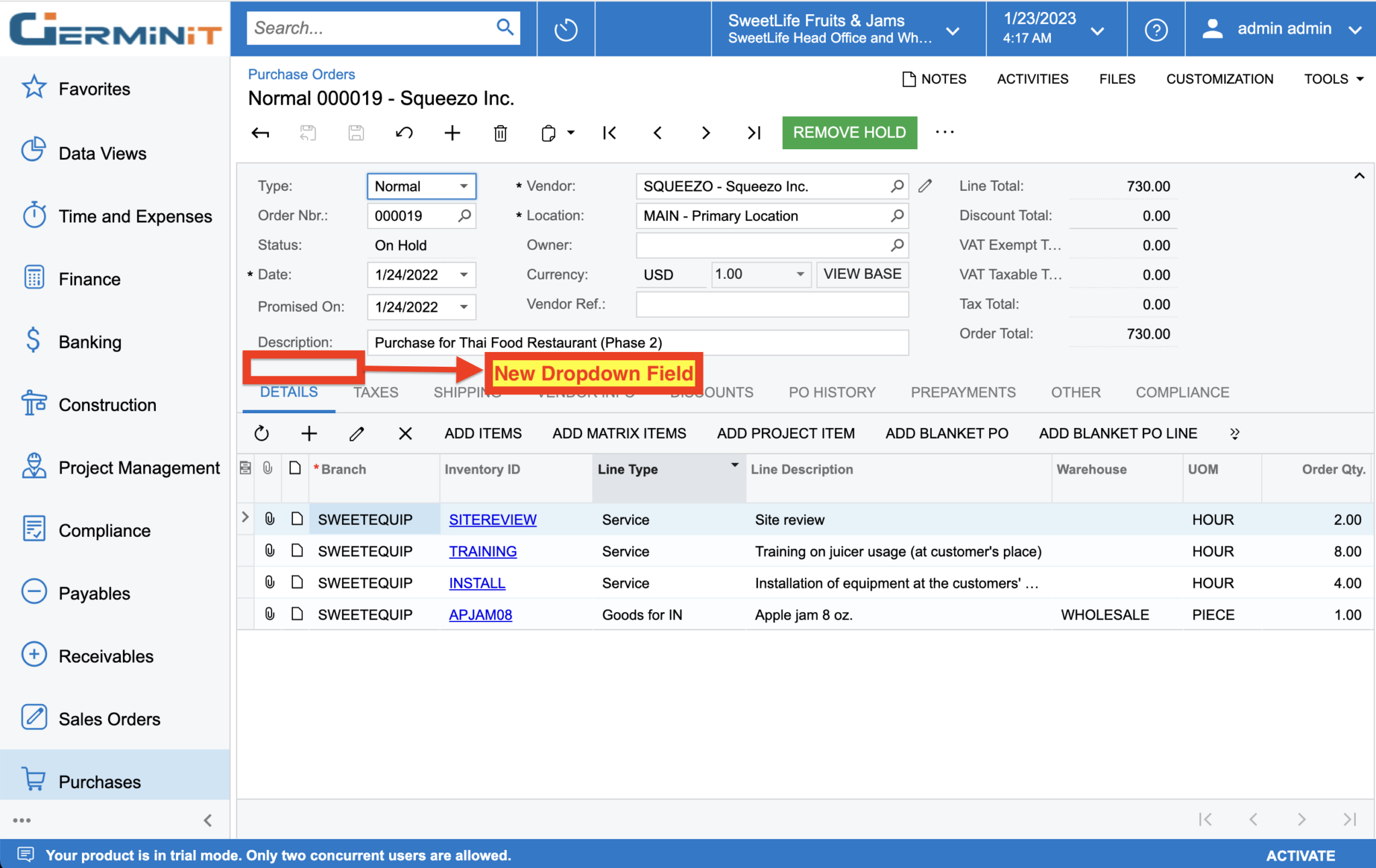The height and width of the screenshot is (868, 1376).
Task: Open row editor with the pencil icon
Action: (357, 433)
